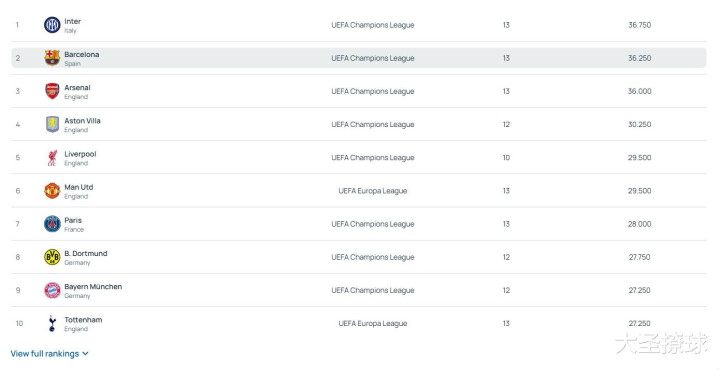This screenshot has height=370, width=719.
Task: Open the Barcelona team name link
Action: click(82, 54)
